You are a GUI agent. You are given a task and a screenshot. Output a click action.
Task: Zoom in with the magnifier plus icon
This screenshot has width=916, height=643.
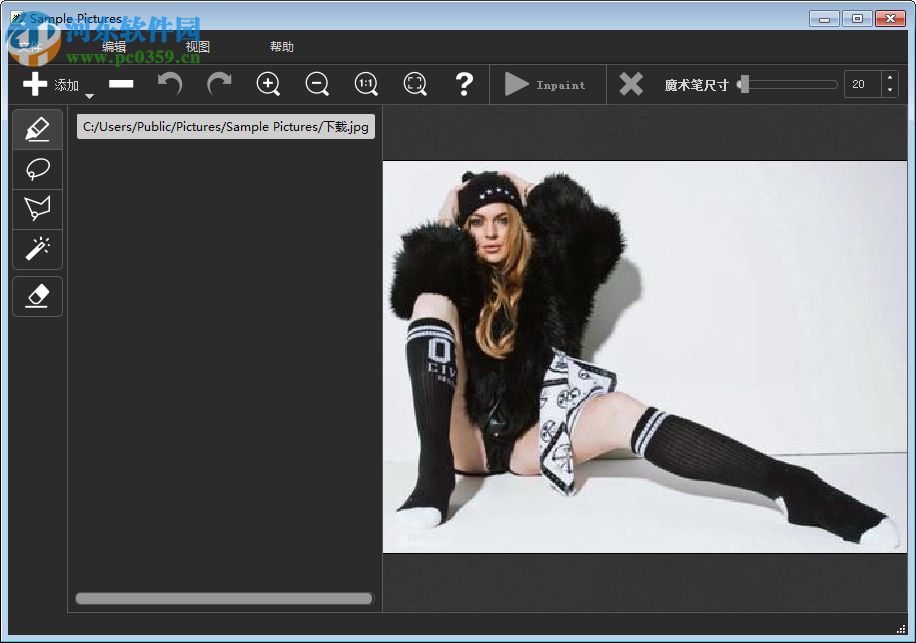pyautogui.click(x=268, y=85)
